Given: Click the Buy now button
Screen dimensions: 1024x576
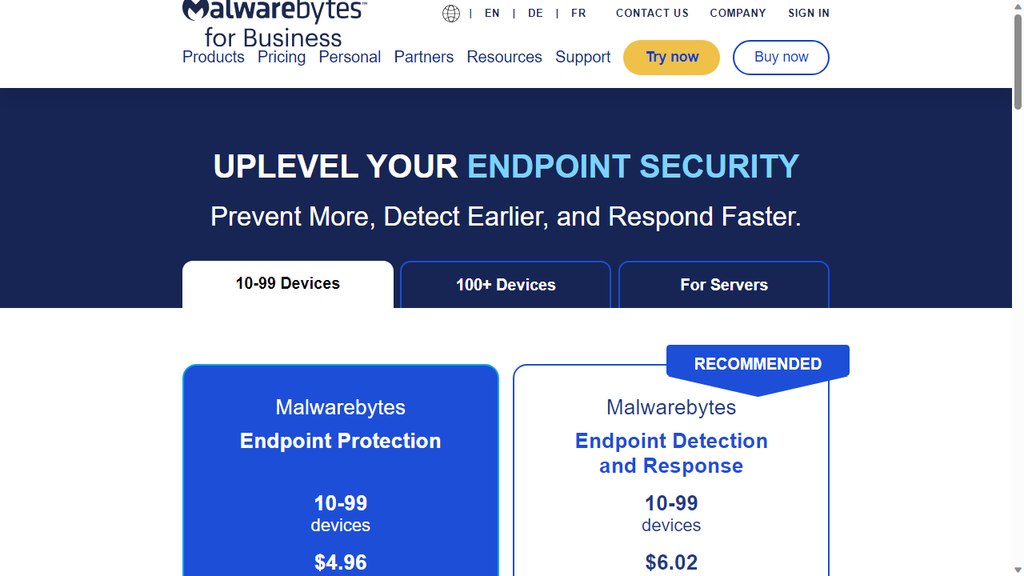Looking at the screenshot, I should pos(780,57).
